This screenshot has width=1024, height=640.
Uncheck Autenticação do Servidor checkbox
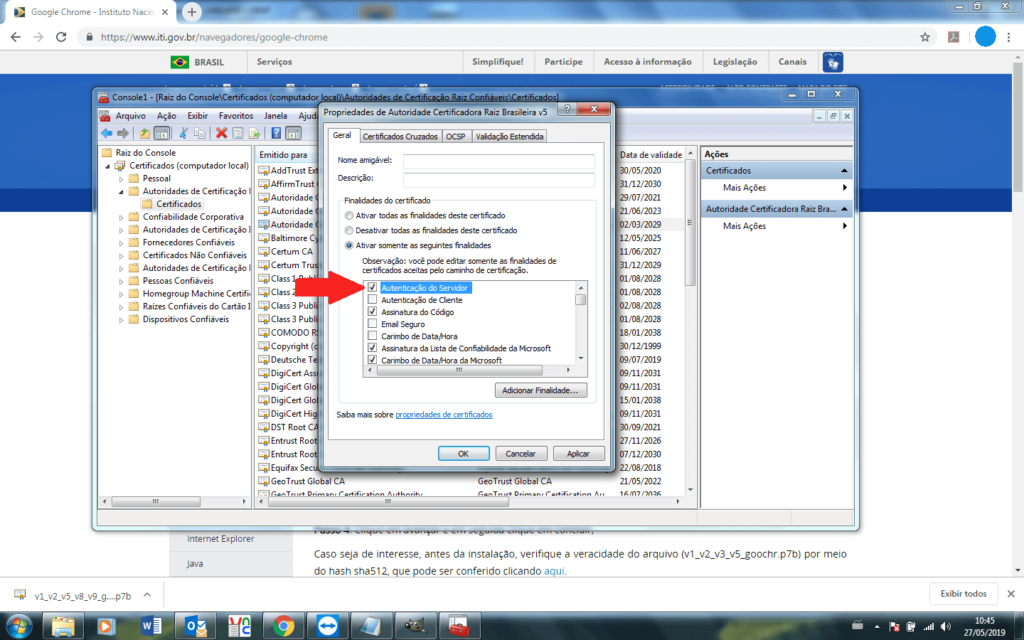click(x=372, y=287)
